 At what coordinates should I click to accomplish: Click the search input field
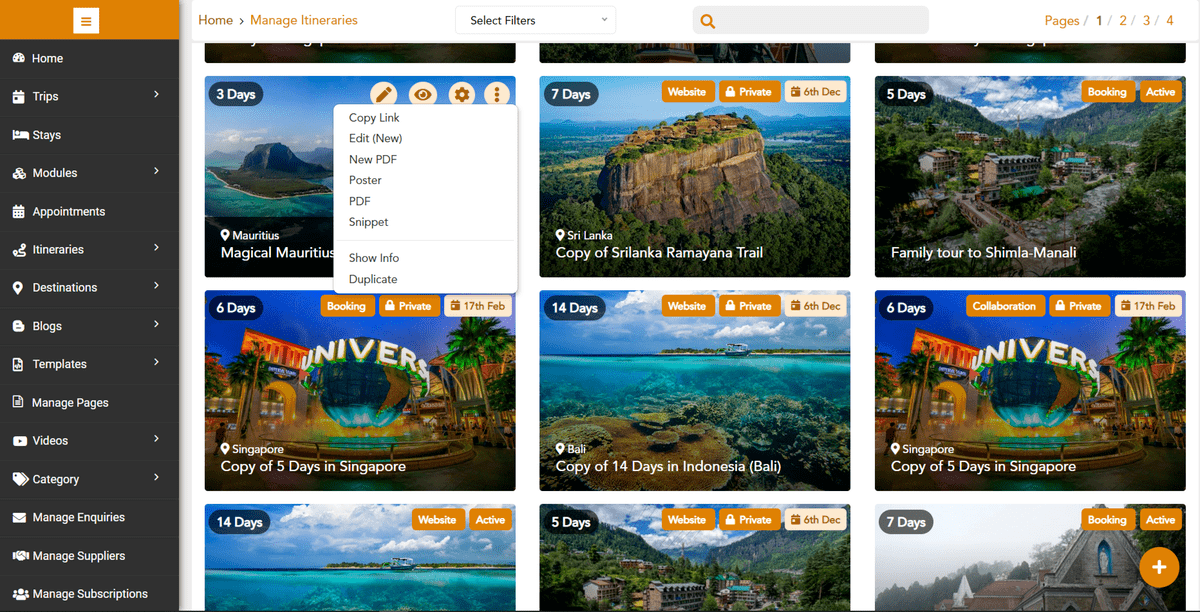point(810,20)
